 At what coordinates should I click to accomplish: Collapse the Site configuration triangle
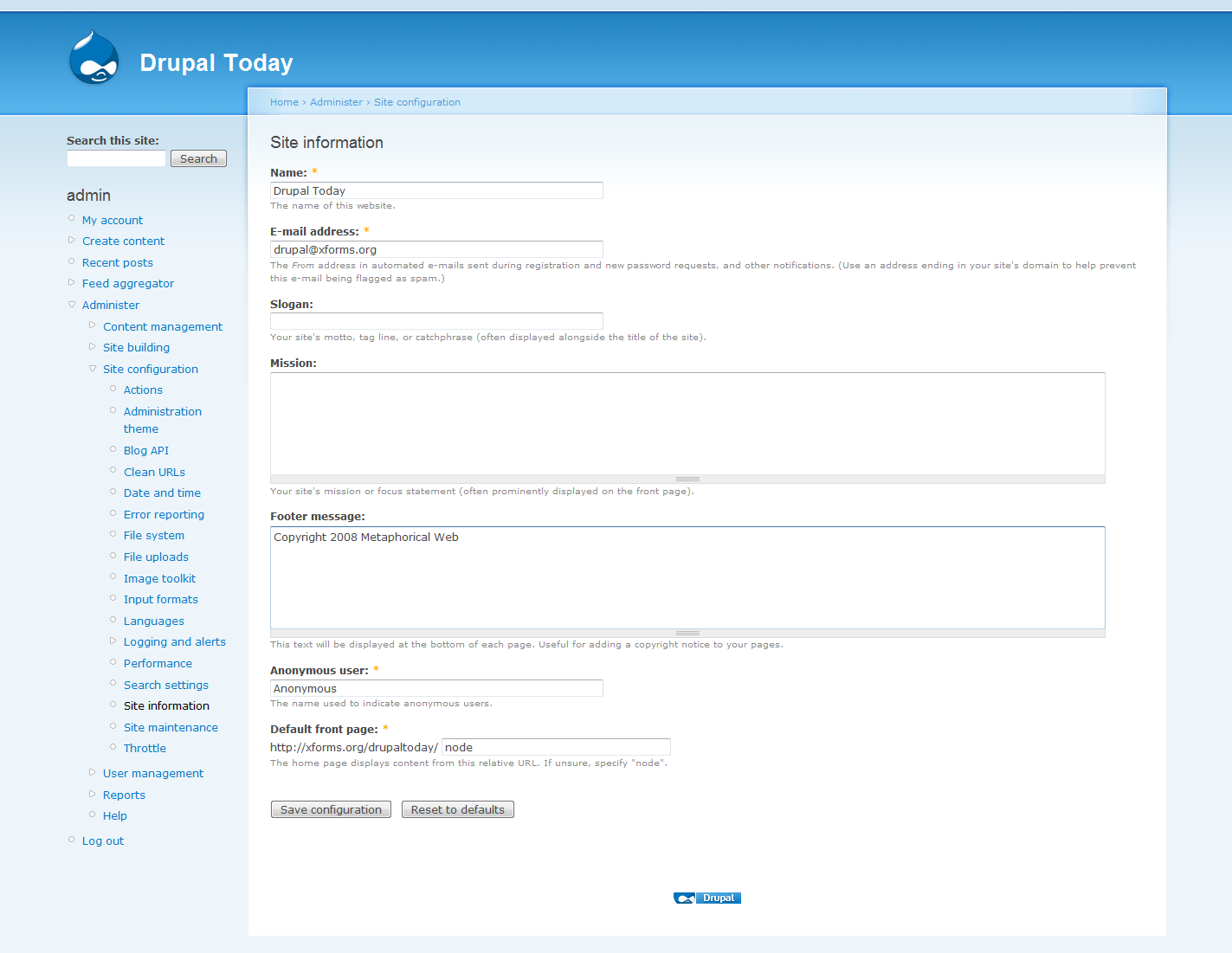(x=93, y=369)
